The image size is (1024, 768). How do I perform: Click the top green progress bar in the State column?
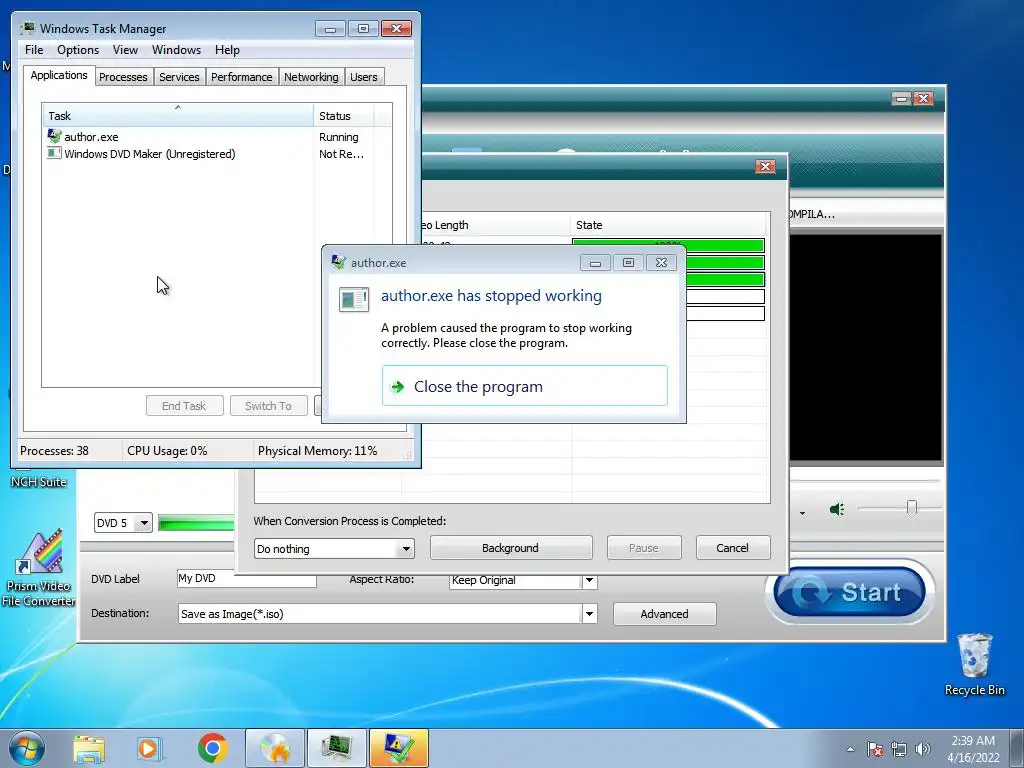tap(668, 246)
